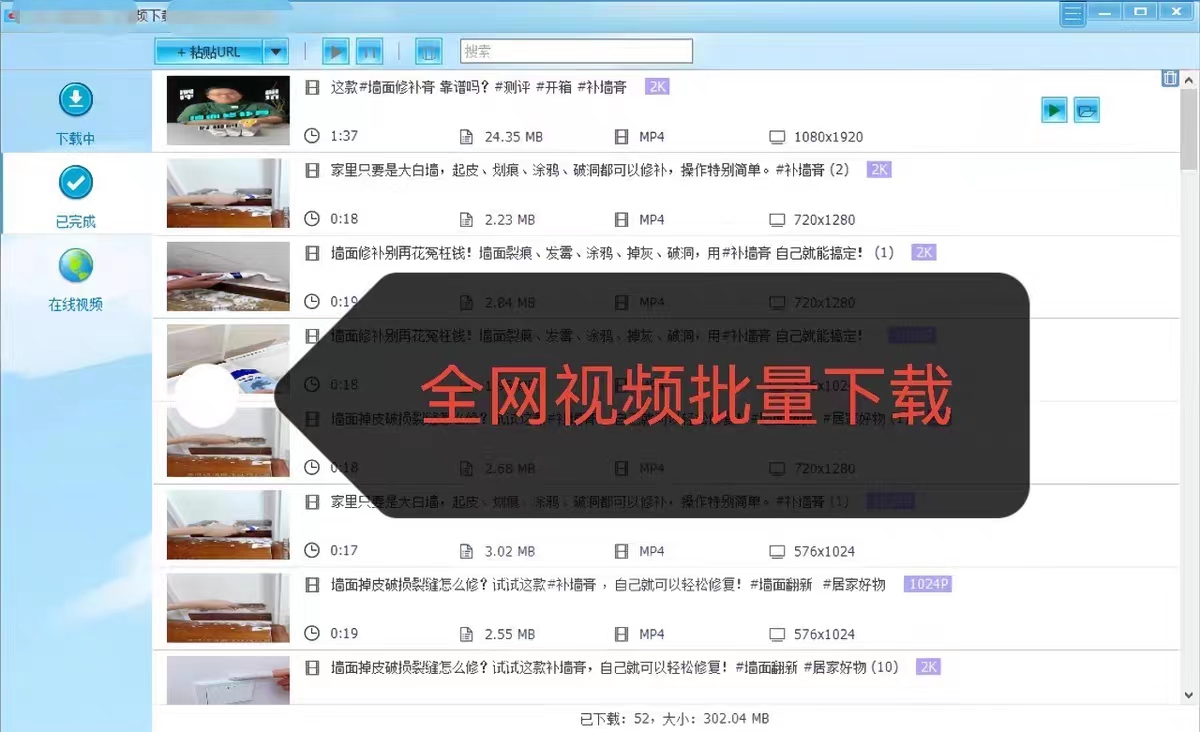Select title 这款#墙面修补膏 靠谱吗
This screenshot has height=732, width=1200.
479,87
